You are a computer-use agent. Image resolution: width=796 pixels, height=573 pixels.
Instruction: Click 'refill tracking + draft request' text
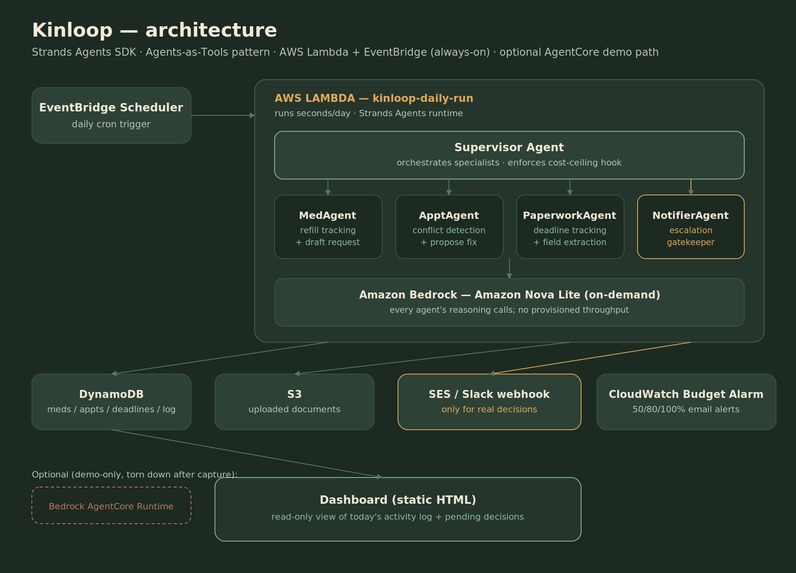pyautogui.click(x=328, y=236)
